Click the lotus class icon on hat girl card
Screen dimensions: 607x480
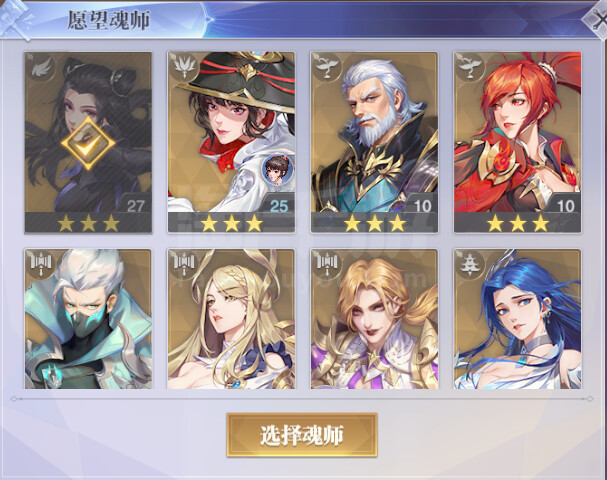click(183, 67)
